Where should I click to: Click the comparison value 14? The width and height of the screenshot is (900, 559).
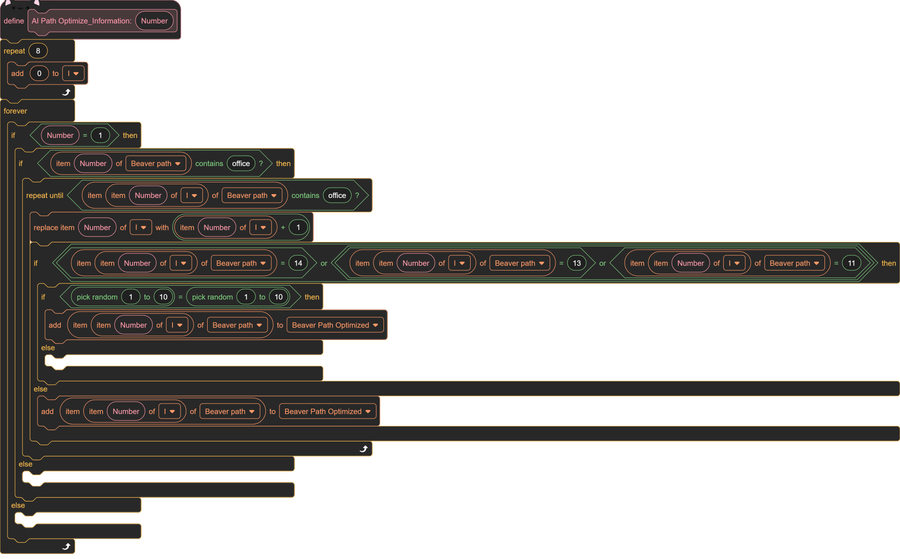[298, 263]
